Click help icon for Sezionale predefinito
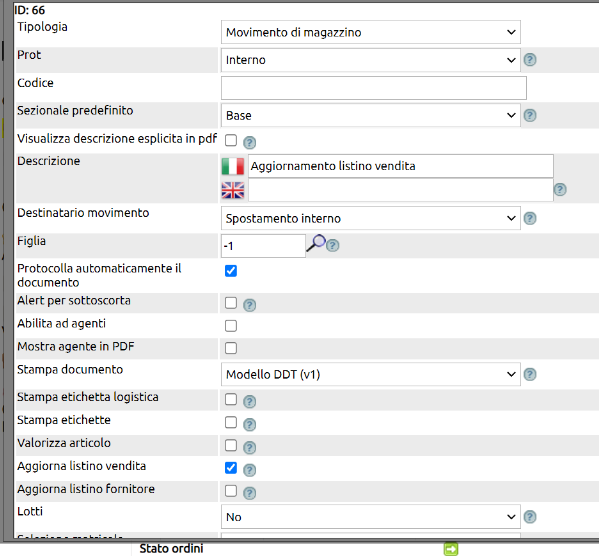This screenshot has height=556, width=599. point(530,115)
